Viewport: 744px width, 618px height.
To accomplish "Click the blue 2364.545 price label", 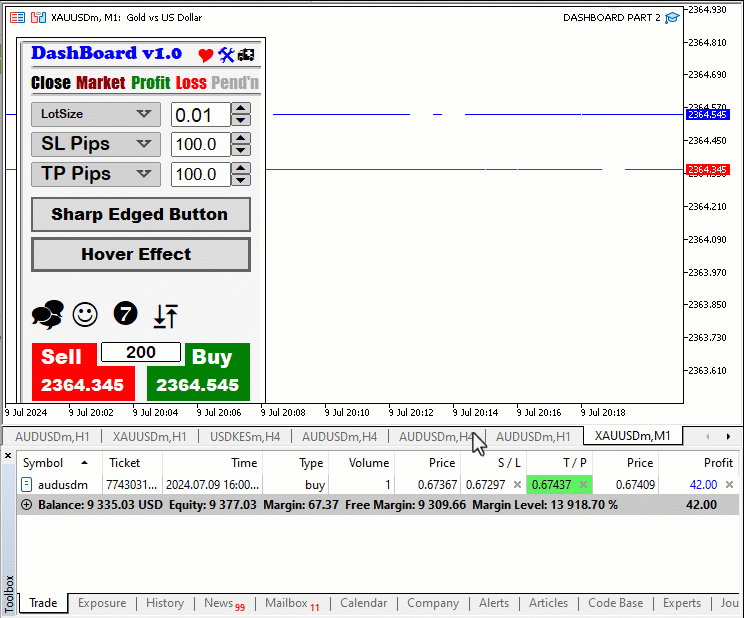I will pos(707,114).
